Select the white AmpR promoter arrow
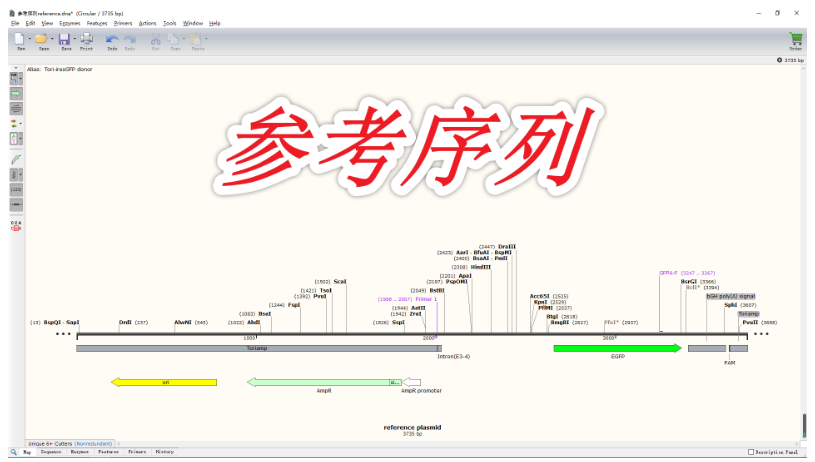 tap(412, 382)
